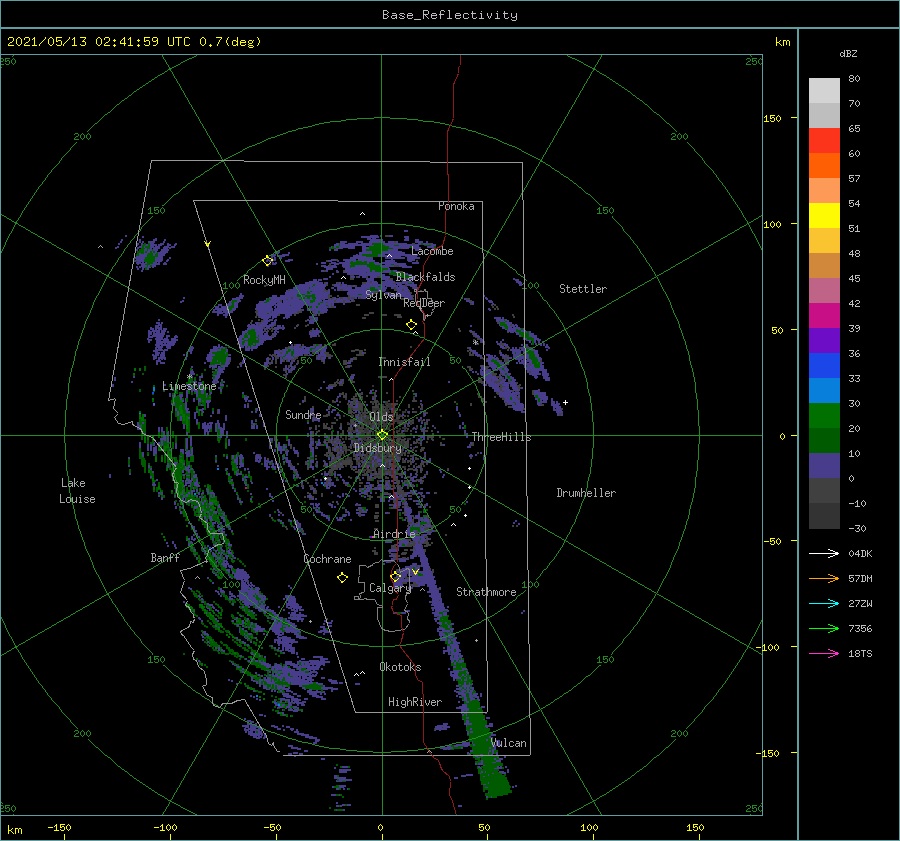Viewport: 900px width, 841px height.
Task: Click the yellow 54 dBZ color swatch
Action: point(824,216)
